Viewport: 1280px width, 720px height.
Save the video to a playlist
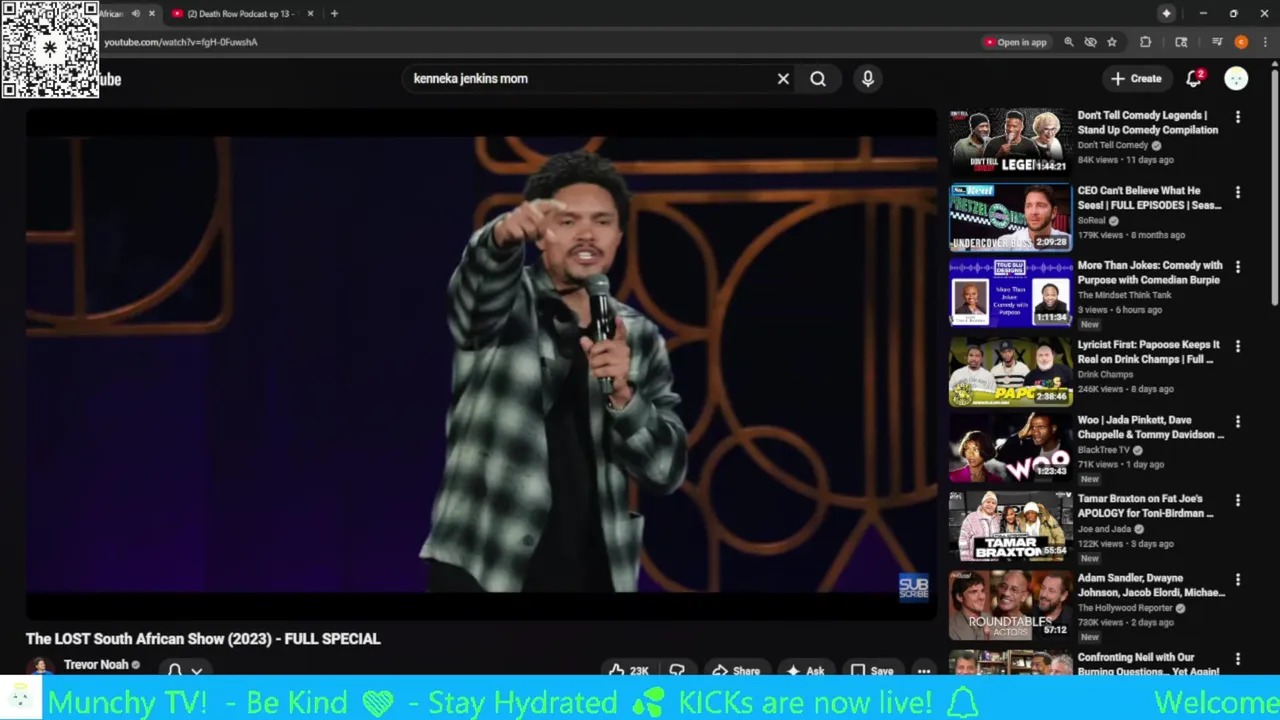point(871,671)
